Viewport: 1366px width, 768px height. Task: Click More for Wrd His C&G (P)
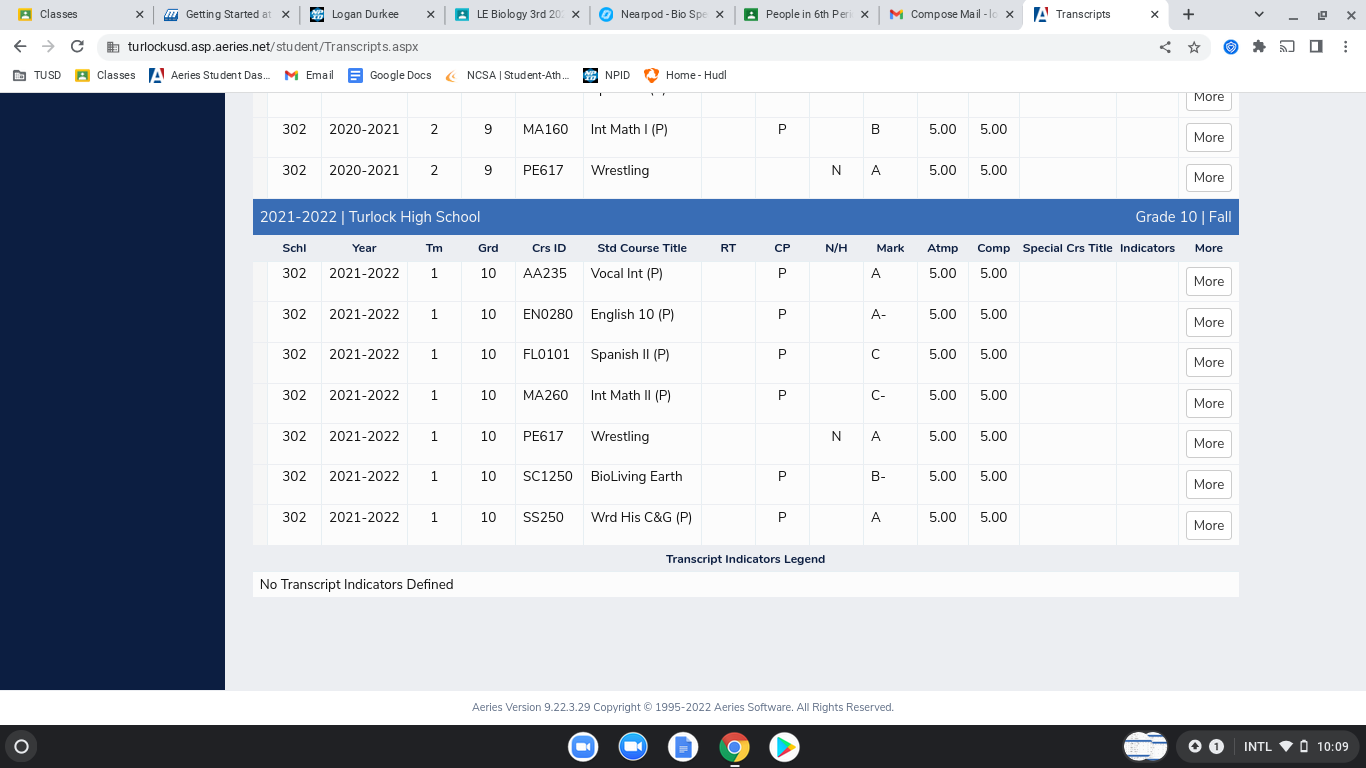click(x=1208, y=525)
